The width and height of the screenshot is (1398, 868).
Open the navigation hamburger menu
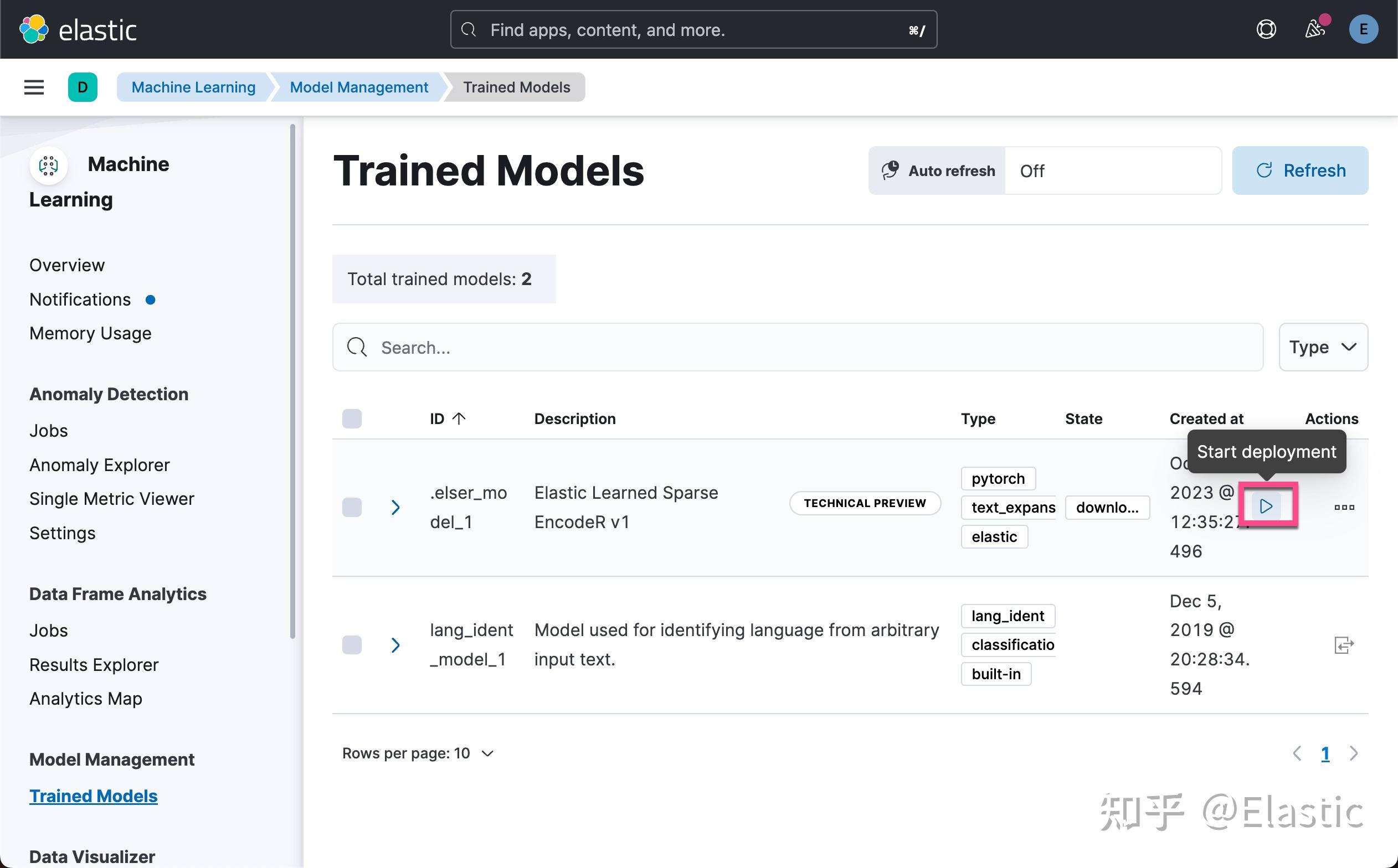coord(33,87)
